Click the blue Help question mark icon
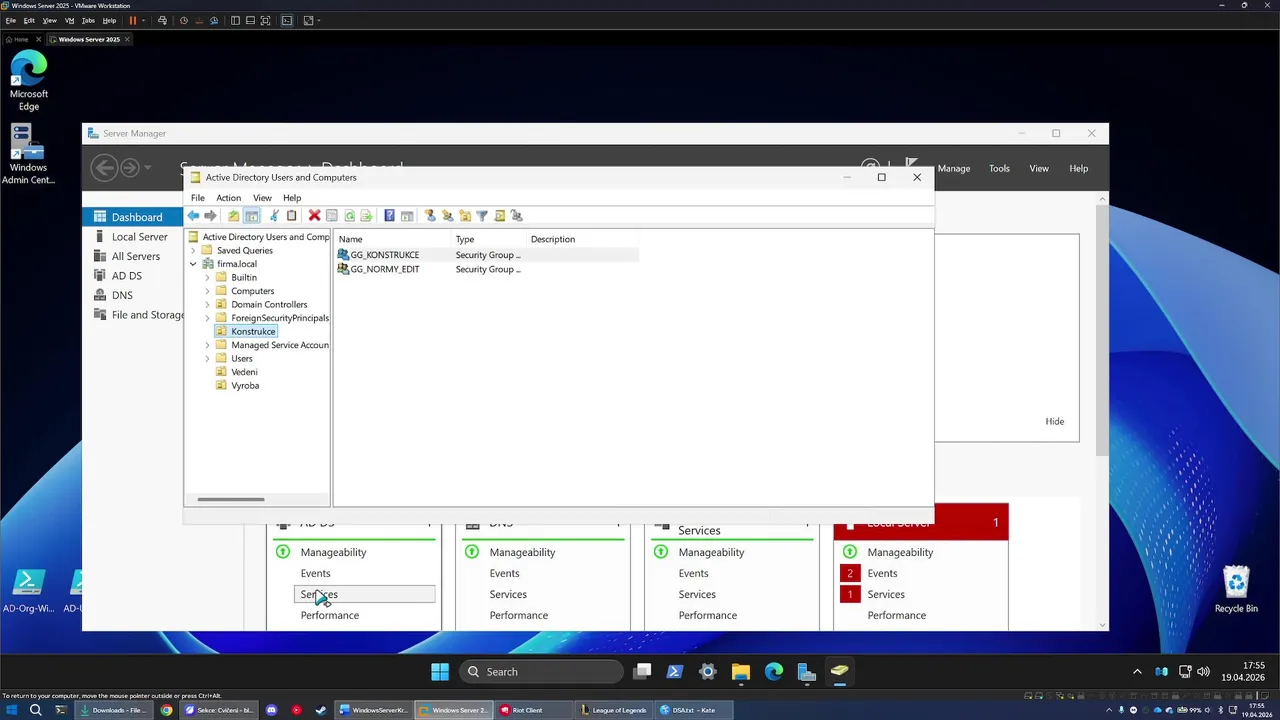Image resolution: width=1280 pixels, height=720 pixels. [x=389, y=216]
